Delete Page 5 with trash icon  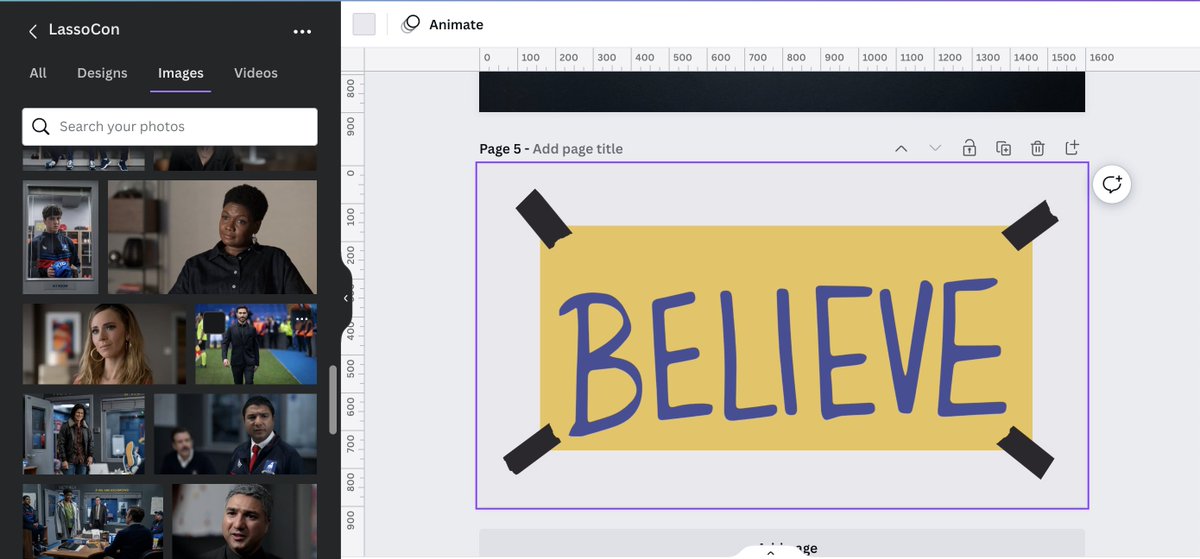(x=1038, y=148)
